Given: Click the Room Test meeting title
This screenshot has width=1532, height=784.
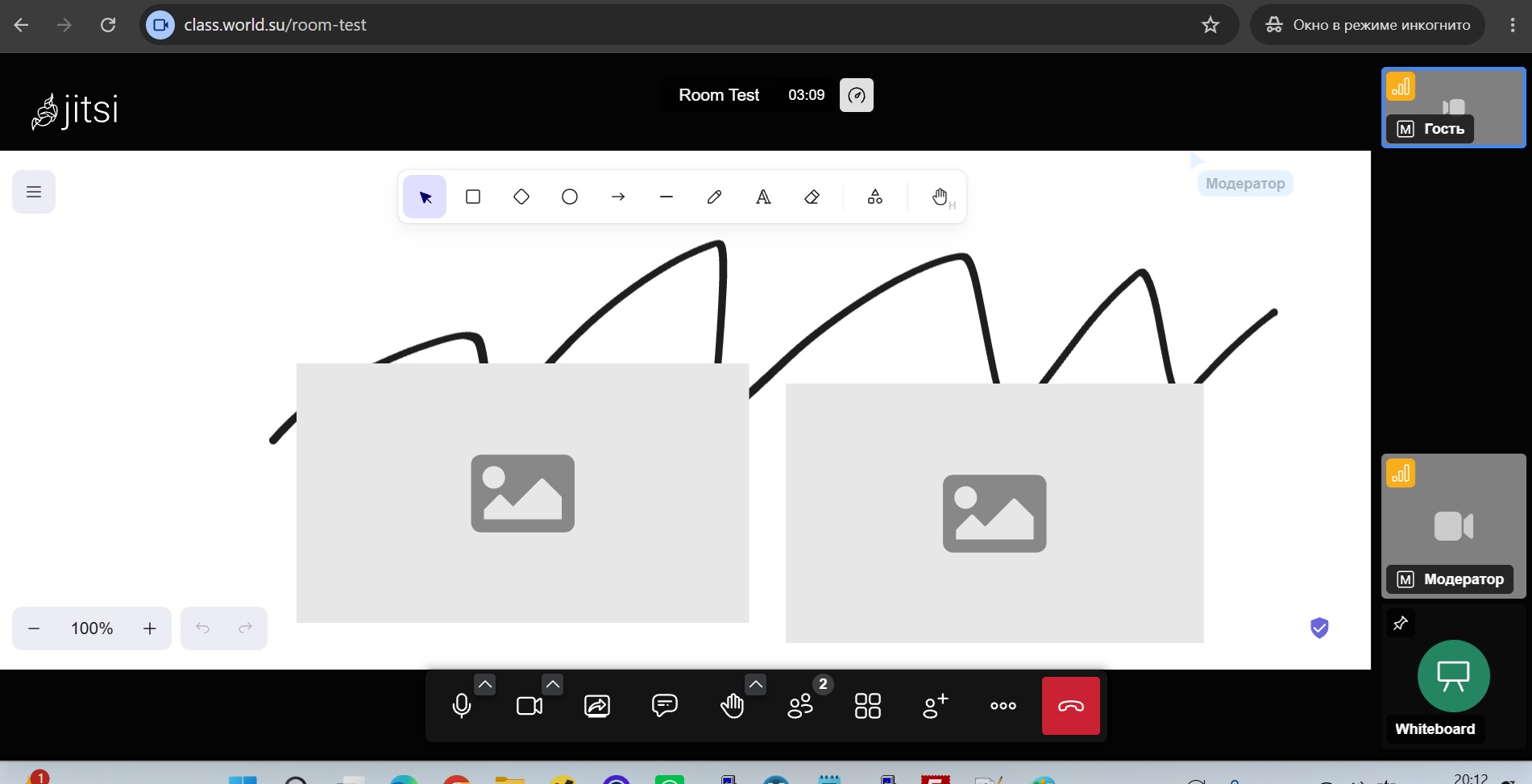Looking at the screenshot, I should (x=719, y=95).
